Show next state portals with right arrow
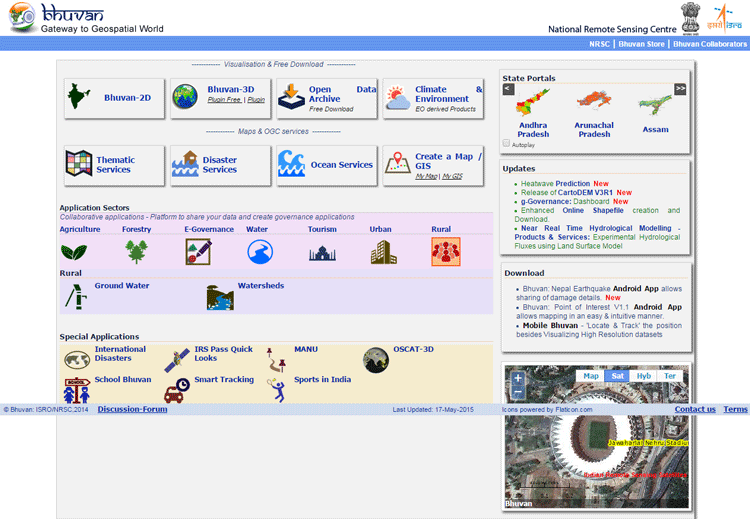The image size is (750, 519). [680, 89]
